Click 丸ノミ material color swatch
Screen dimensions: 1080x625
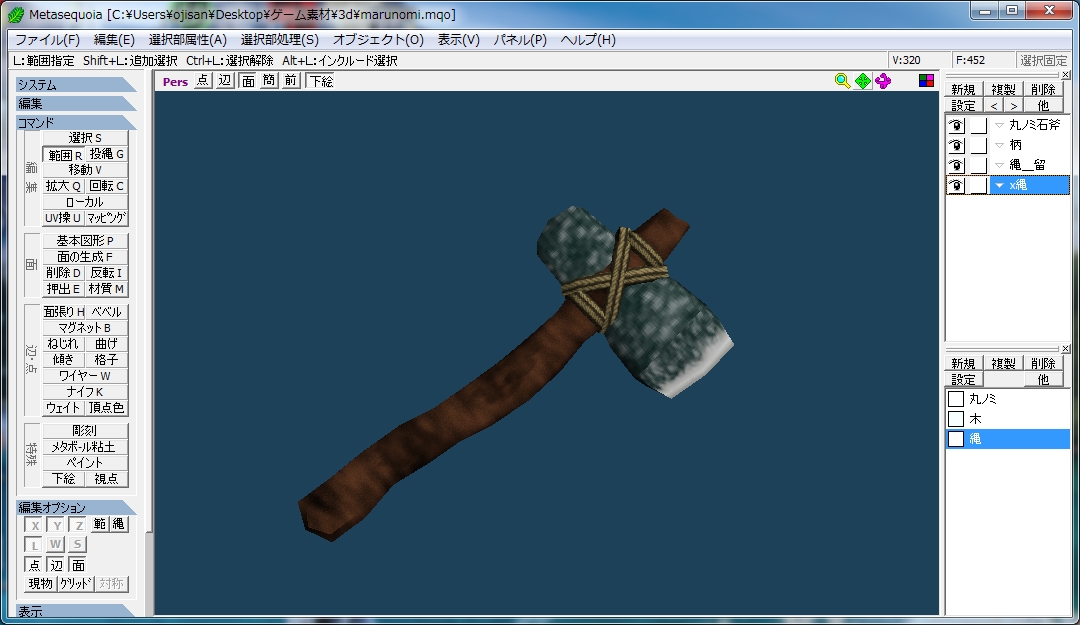click(x=956, y=399)
